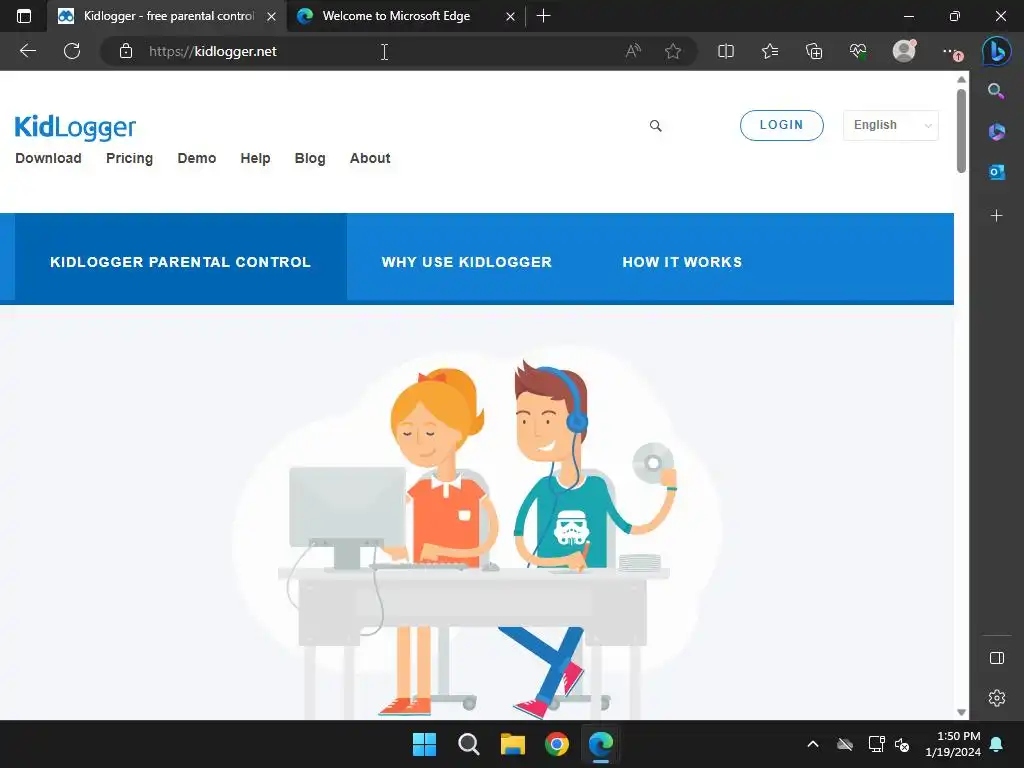Image resolution: width=1024 pixels, height=768 pixels.
Task: View site information lock icon
Action: (126, 51)
